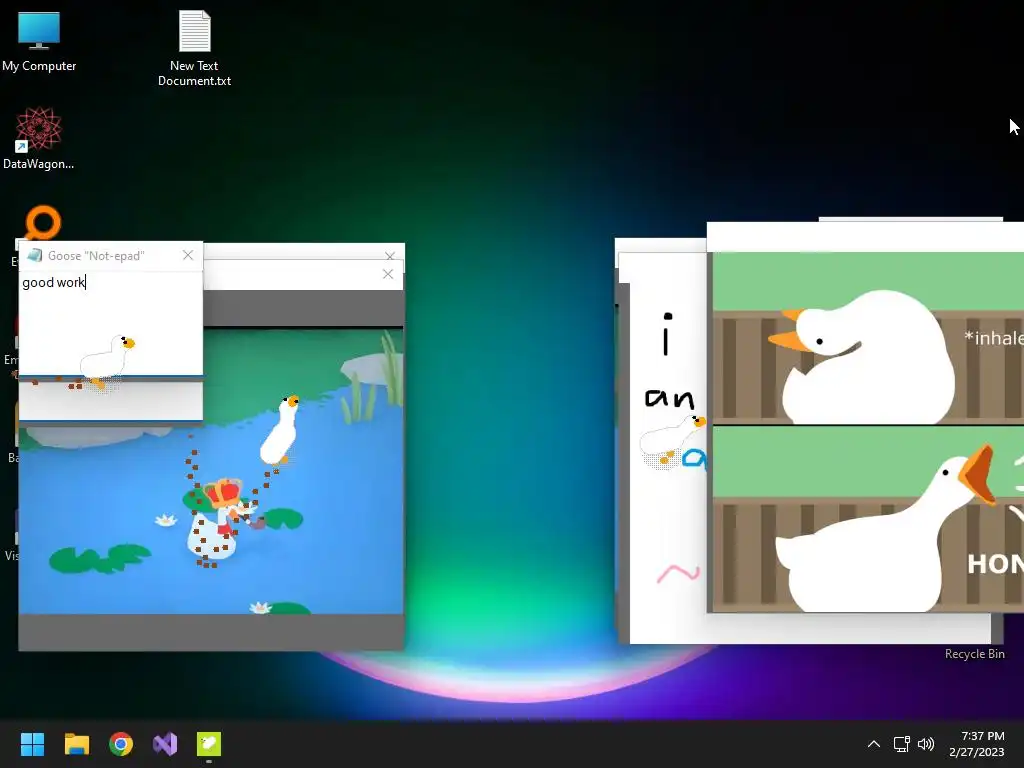The image size is (1024, 768).
Task: Click the orange magnifier desktop icon
Action: (42, 223)
